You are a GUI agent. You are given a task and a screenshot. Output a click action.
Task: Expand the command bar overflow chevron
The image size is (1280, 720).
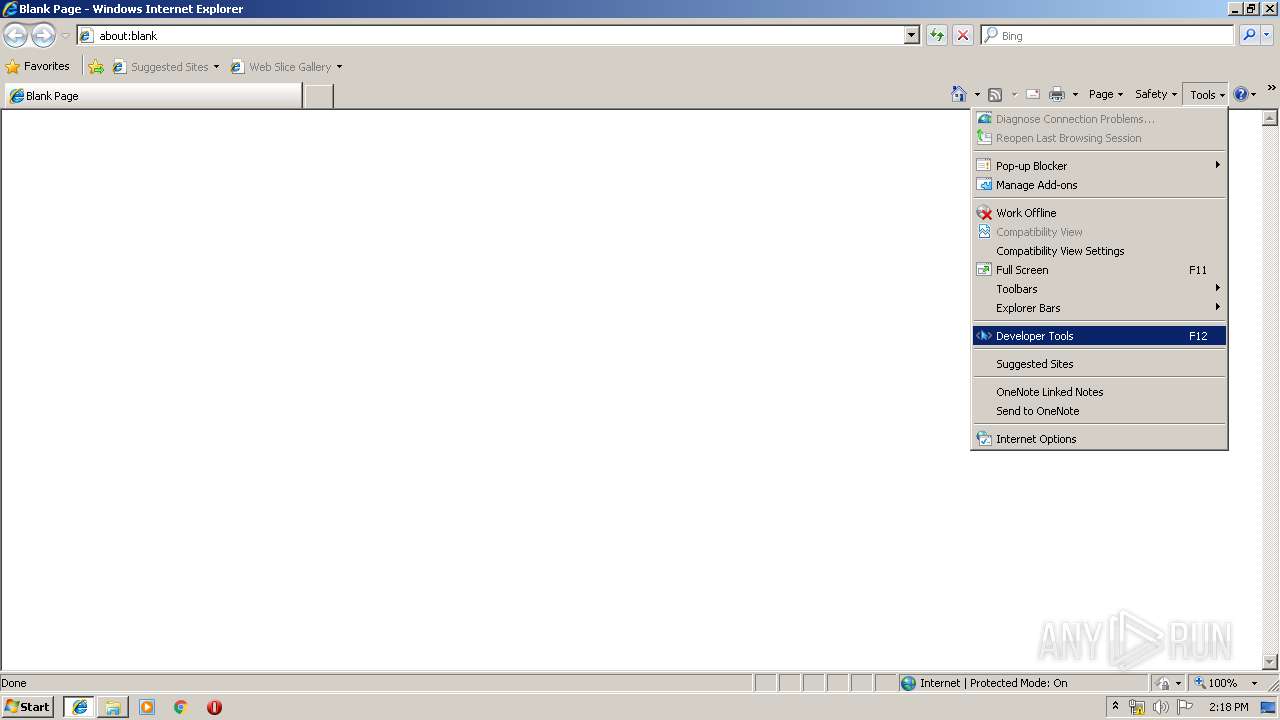1271,88
